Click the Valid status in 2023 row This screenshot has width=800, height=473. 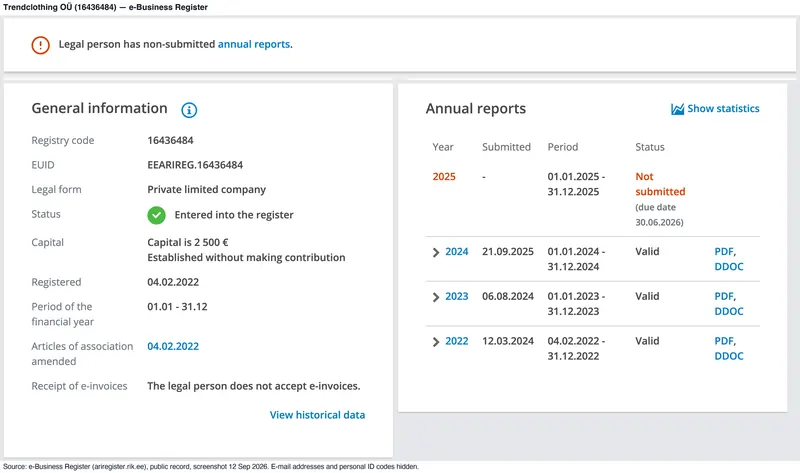pos(647,296)
